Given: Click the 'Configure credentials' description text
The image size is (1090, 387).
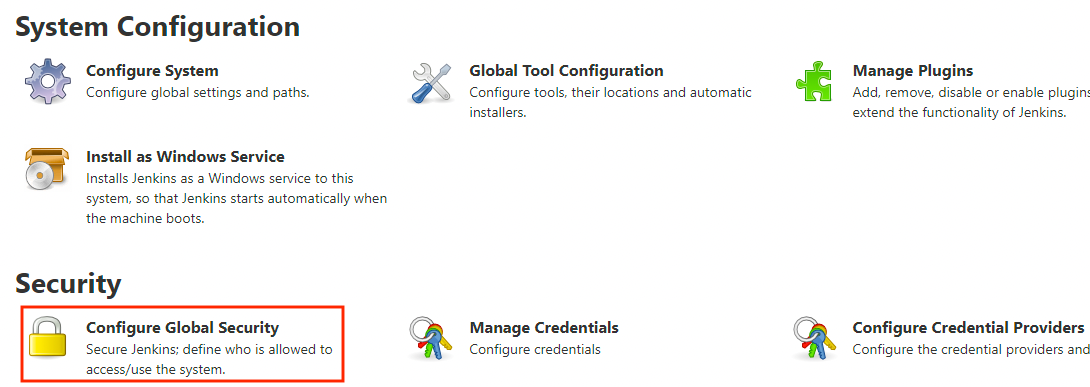Looking at the screenshot, I should pyautogui.click(x=535, y=349).
